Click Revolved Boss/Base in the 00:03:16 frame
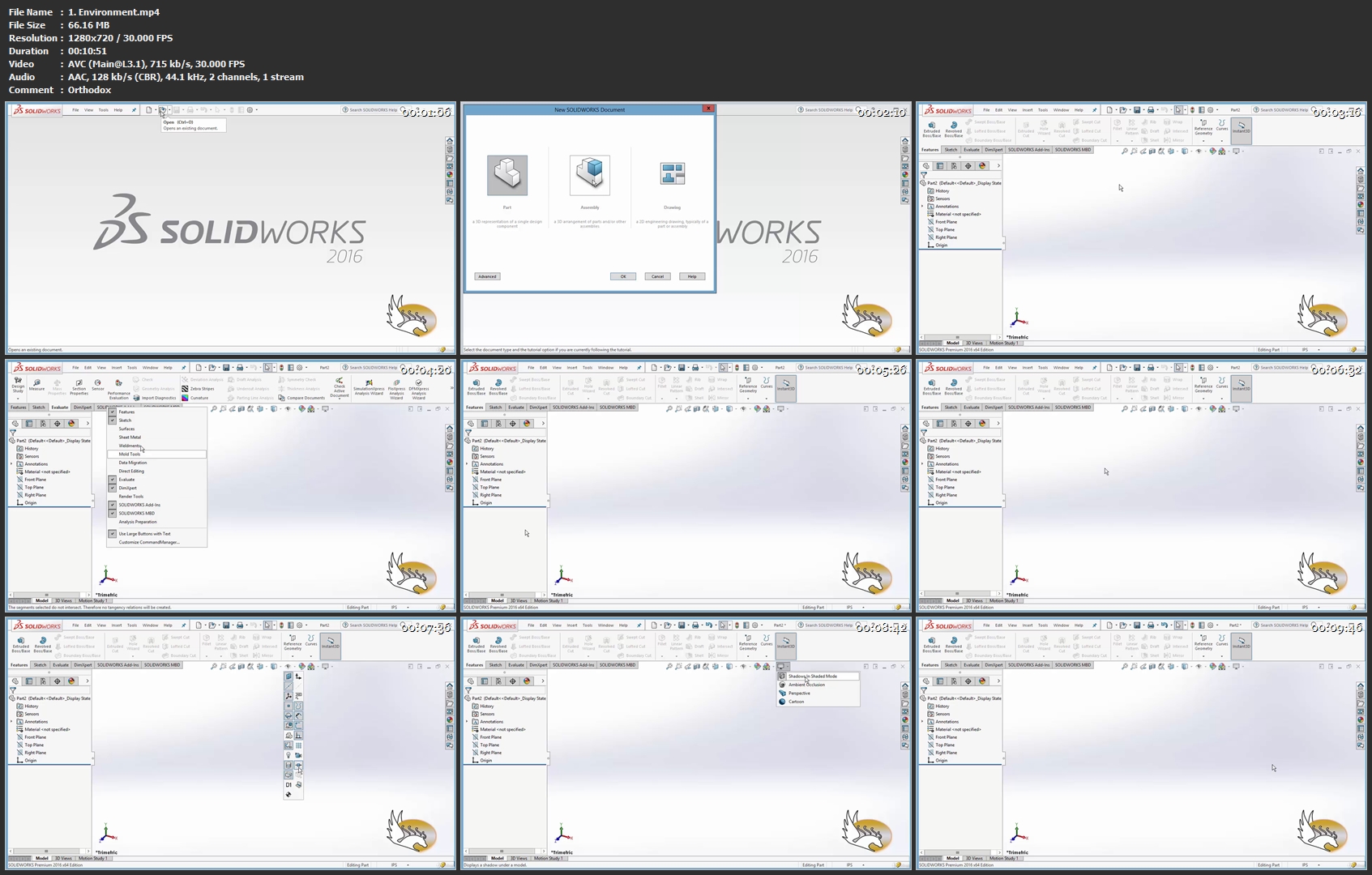The height and width of the screenshot is (875, 1372). 954,129
